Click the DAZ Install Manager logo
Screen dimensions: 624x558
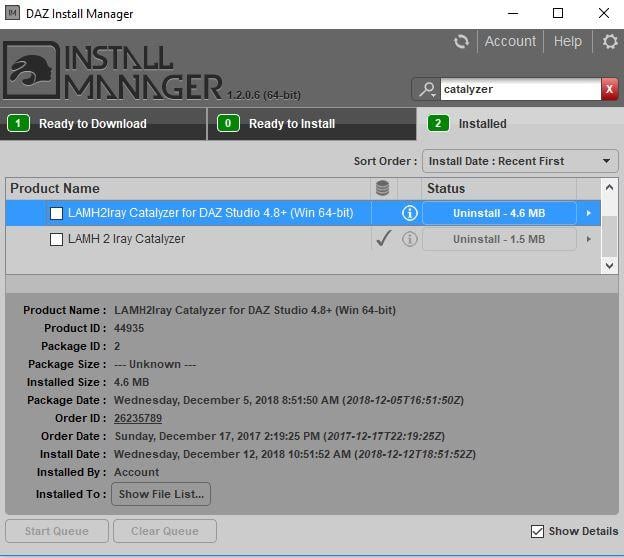point(113,70)
